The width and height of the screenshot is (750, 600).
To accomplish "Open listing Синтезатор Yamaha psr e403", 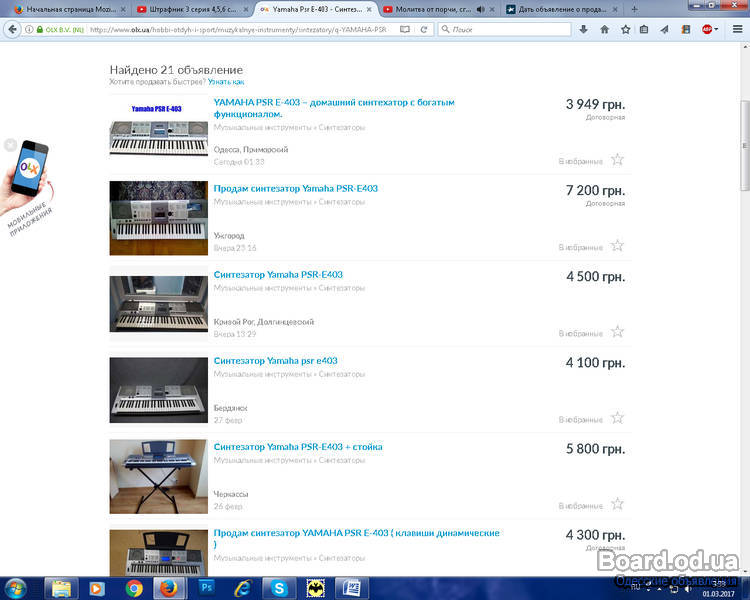I will 276,361.
